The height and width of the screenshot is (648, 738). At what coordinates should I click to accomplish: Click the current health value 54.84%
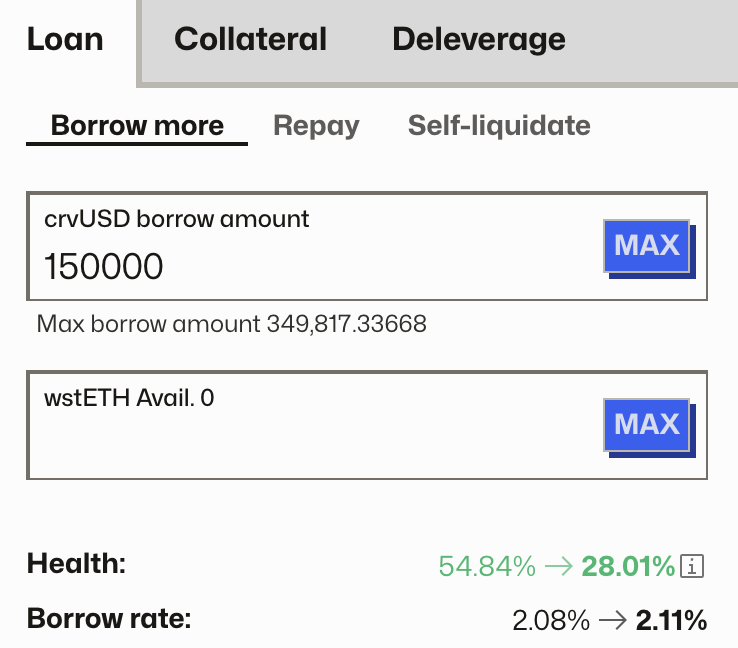(487, 567)
